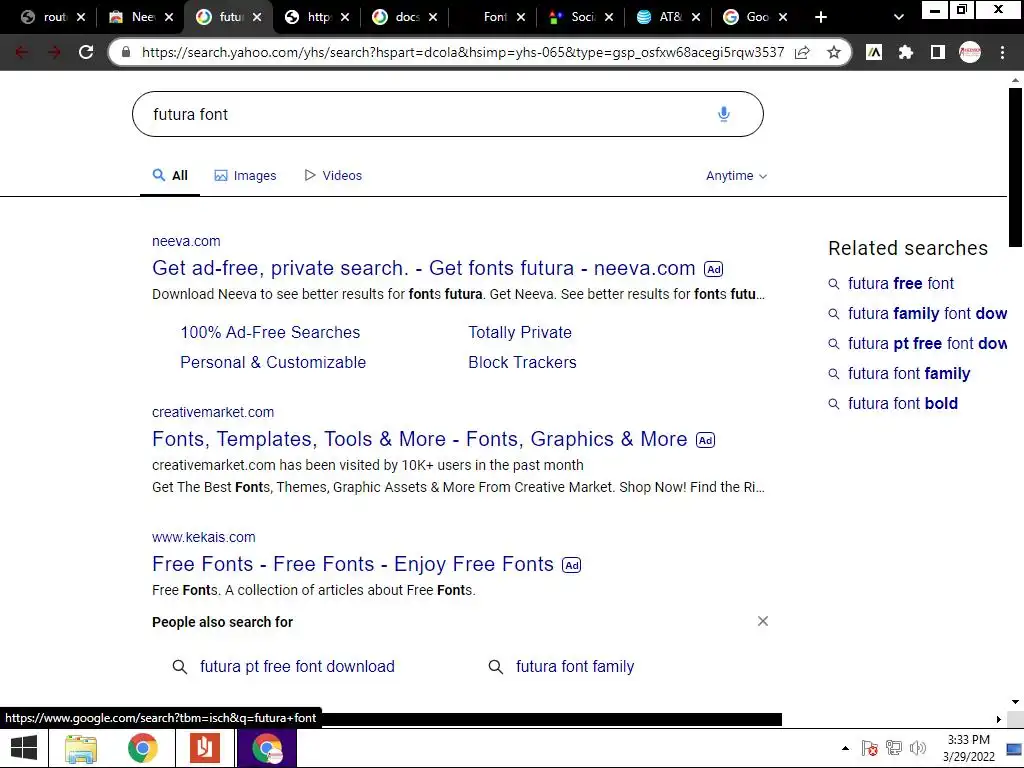
Task: Open File Explorer from the taskbar
Action: click(x=80, y=748)
